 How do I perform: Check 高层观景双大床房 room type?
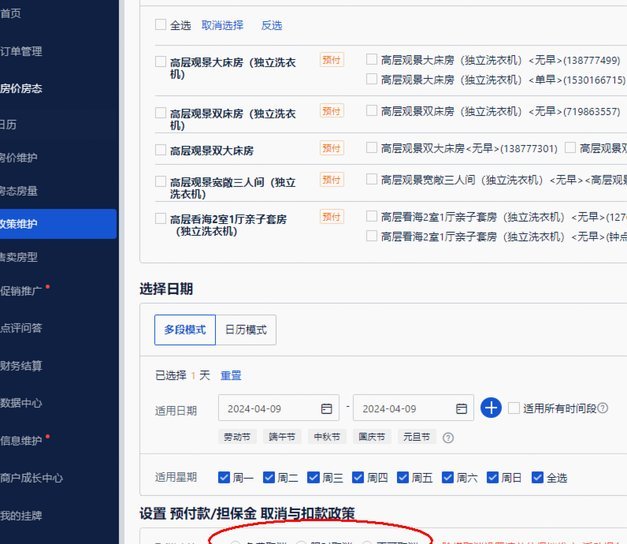(160, 150)
